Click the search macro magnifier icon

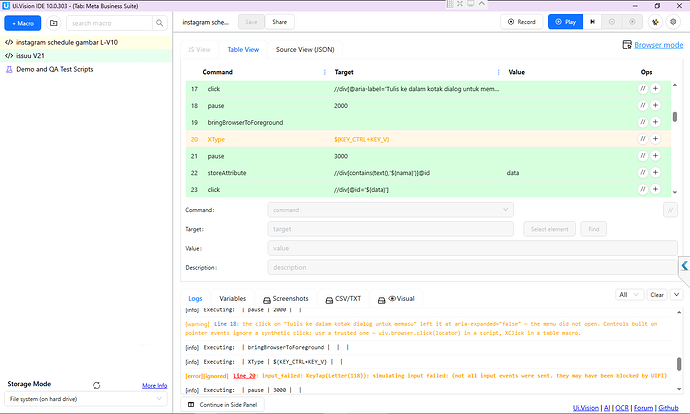(159, 23)
